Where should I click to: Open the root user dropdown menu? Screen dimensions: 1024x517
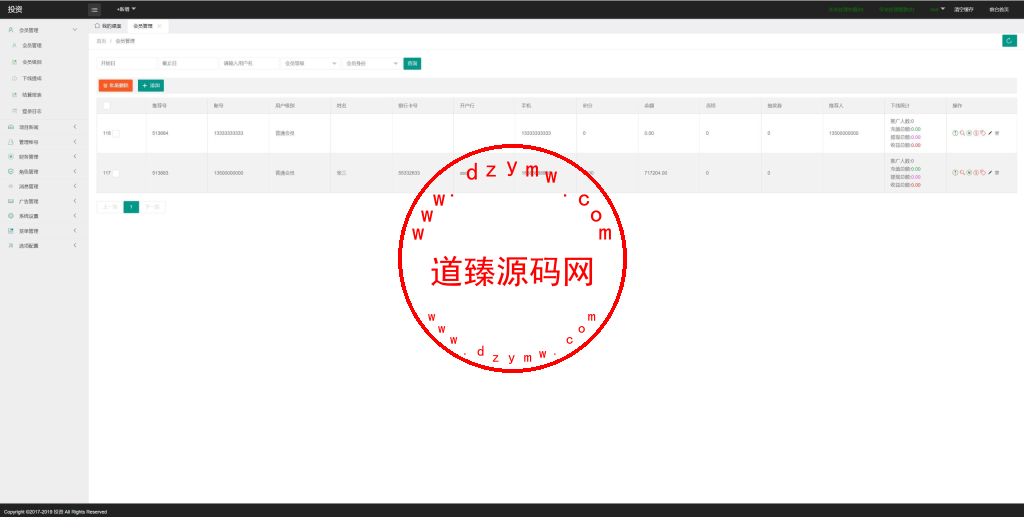point(937,9)
